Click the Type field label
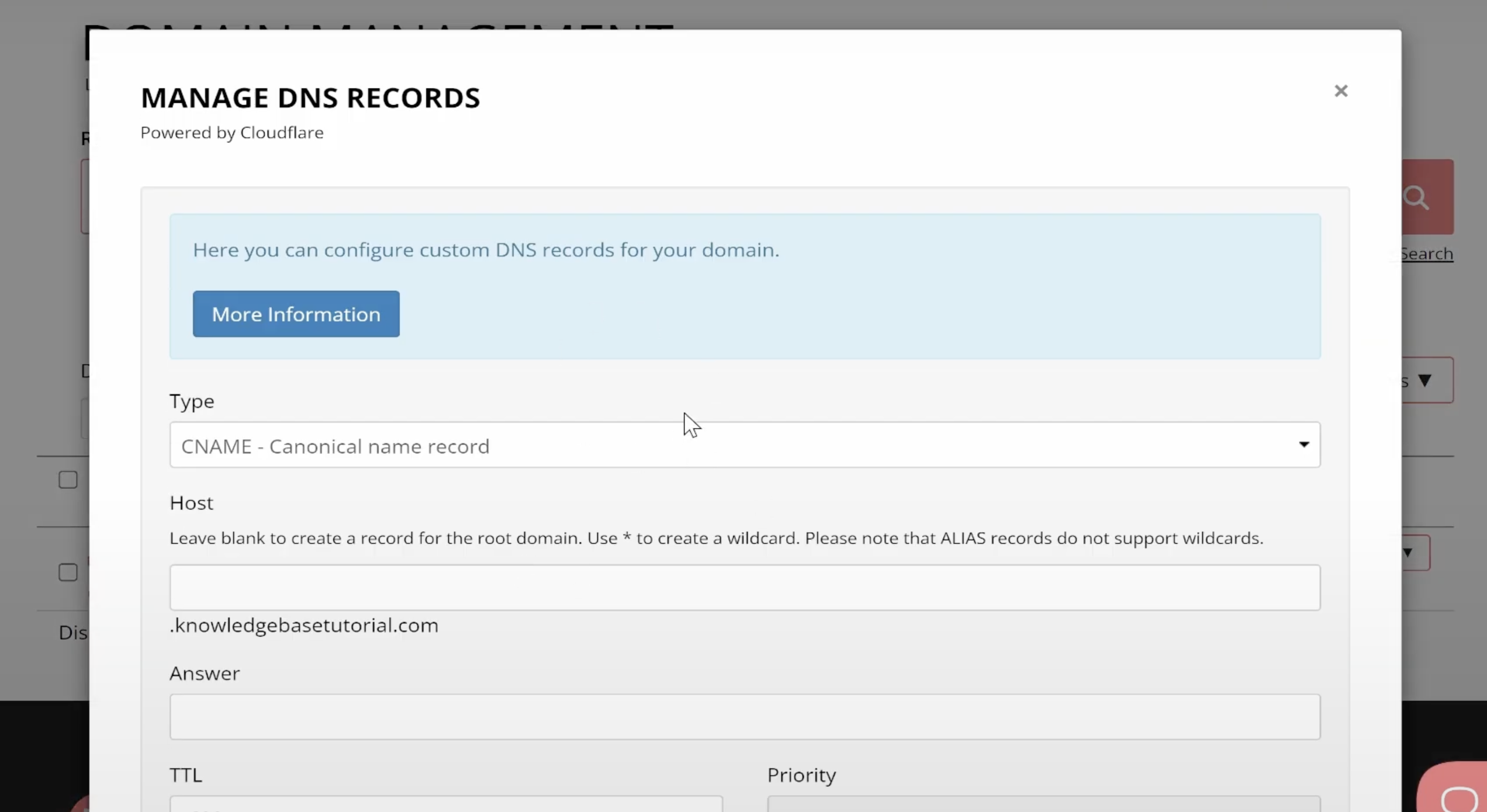This screenshot has width=1487, height=812. 192,401
